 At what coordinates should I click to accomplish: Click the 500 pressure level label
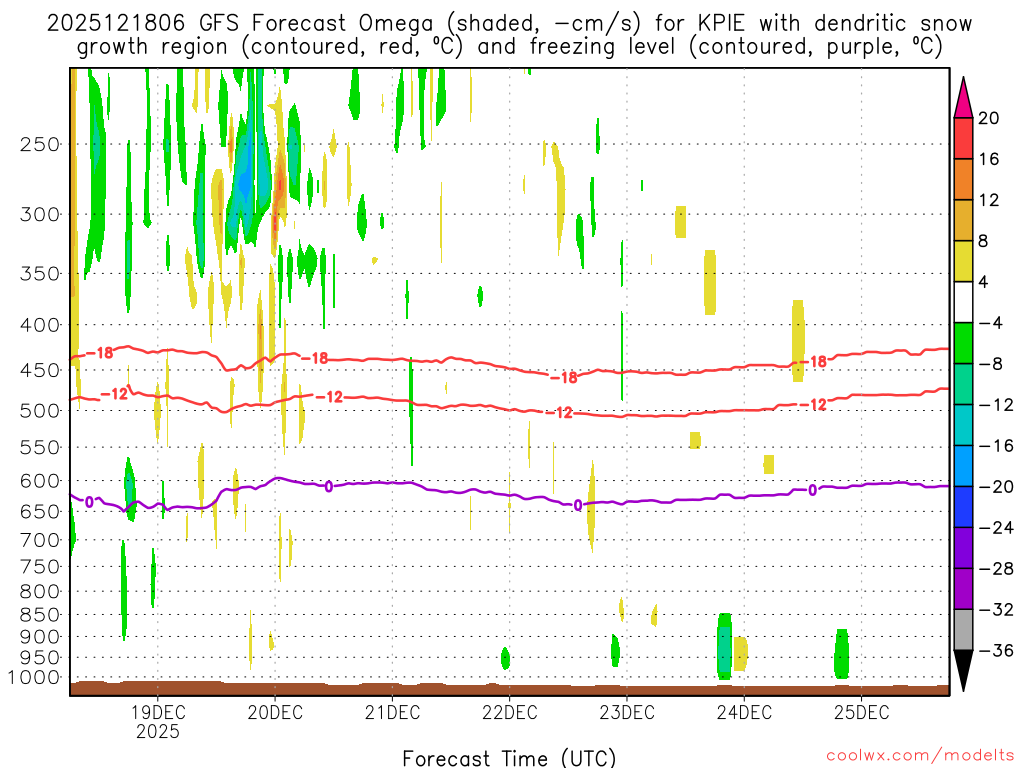(40, 411)
